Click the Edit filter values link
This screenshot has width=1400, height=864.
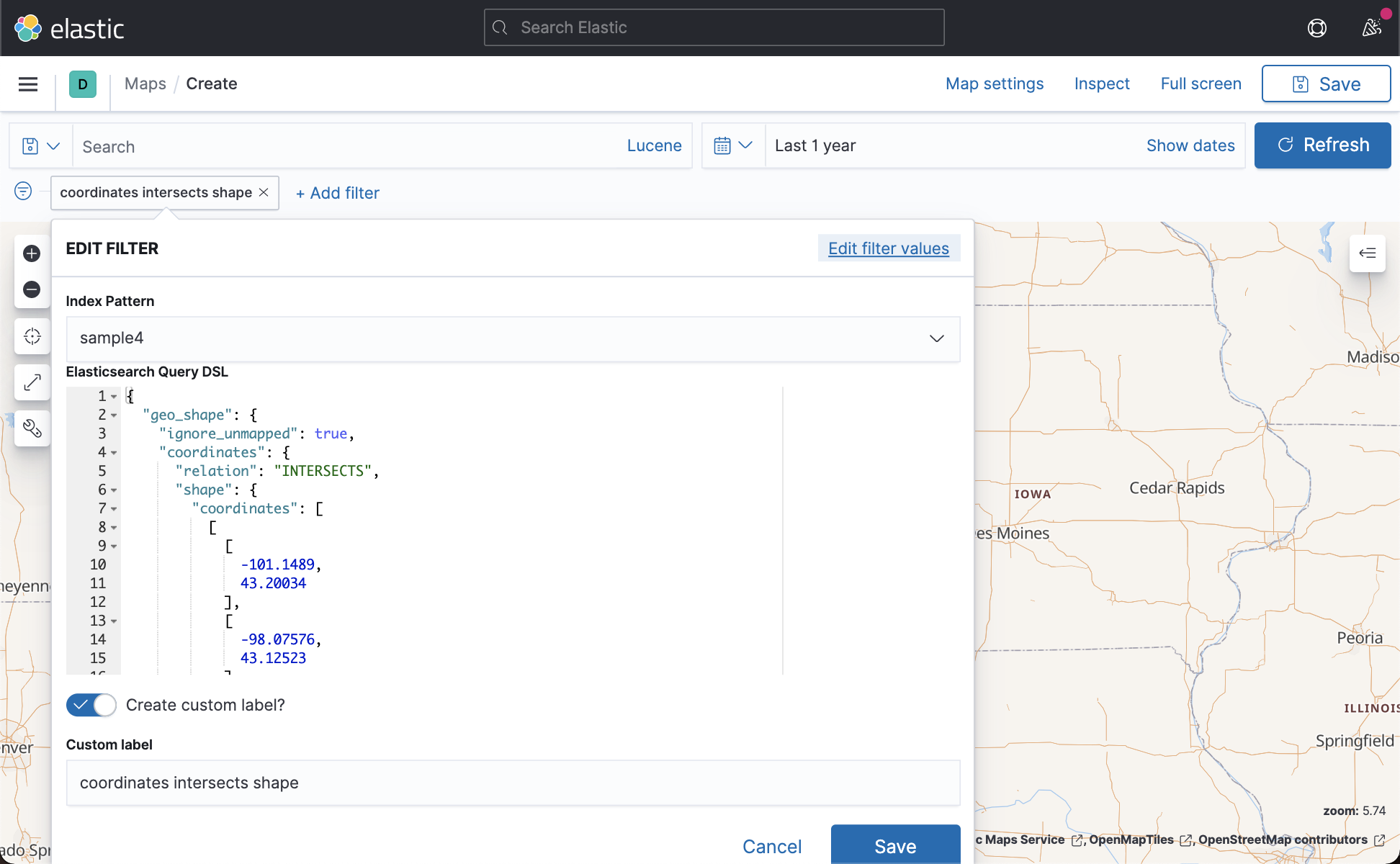(888, 248)
